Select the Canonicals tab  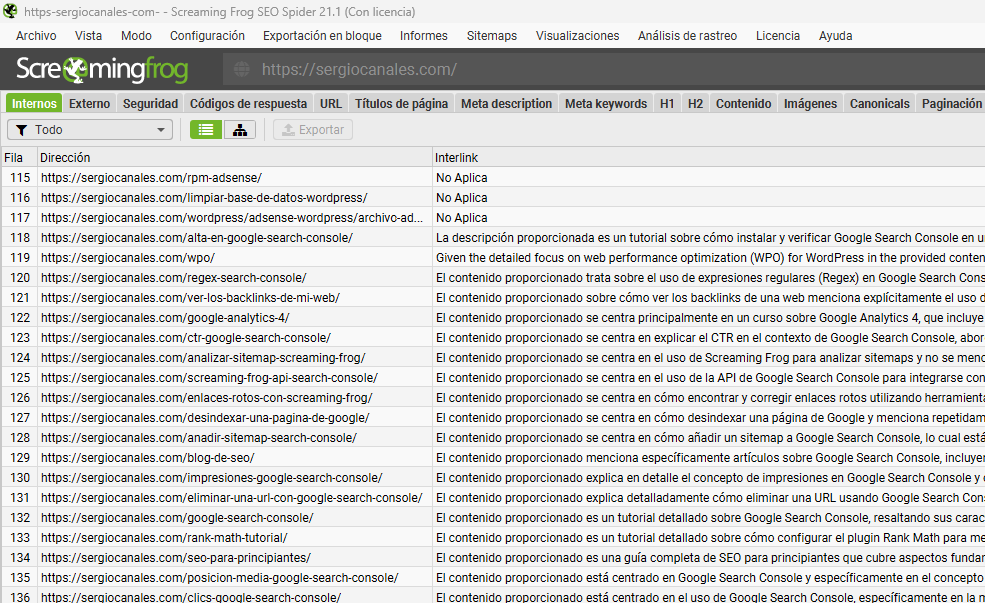[879, 104]
